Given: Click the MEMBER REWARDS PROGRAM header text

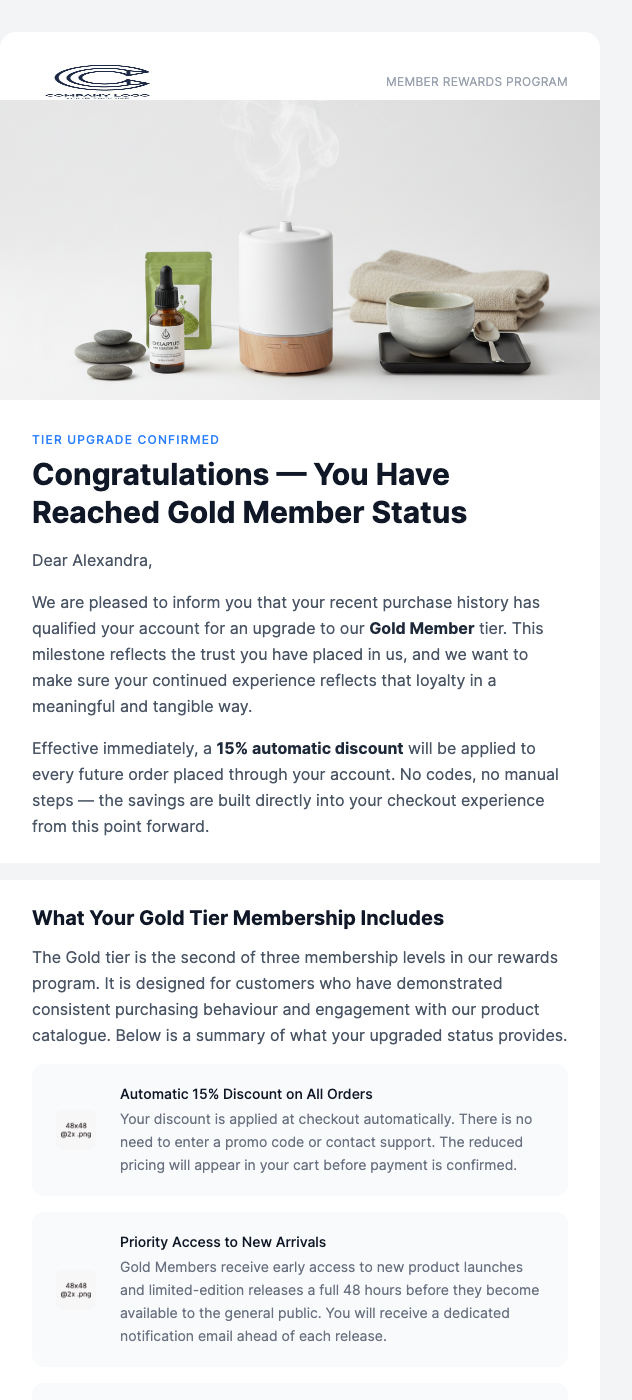Looking at the screenshot, I should (x=476, y=82).
